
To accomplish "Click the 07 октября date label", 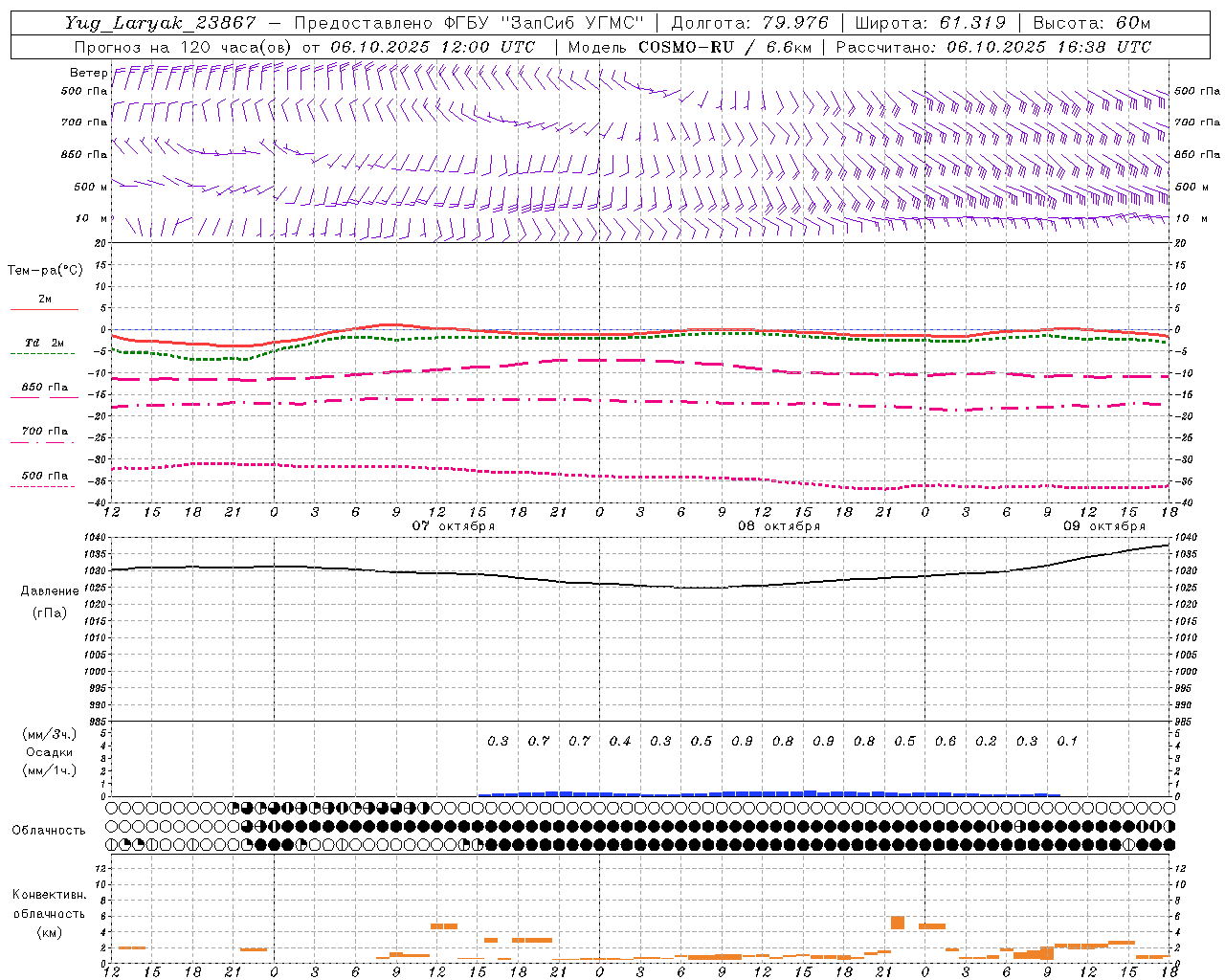I will click(454, 526).
